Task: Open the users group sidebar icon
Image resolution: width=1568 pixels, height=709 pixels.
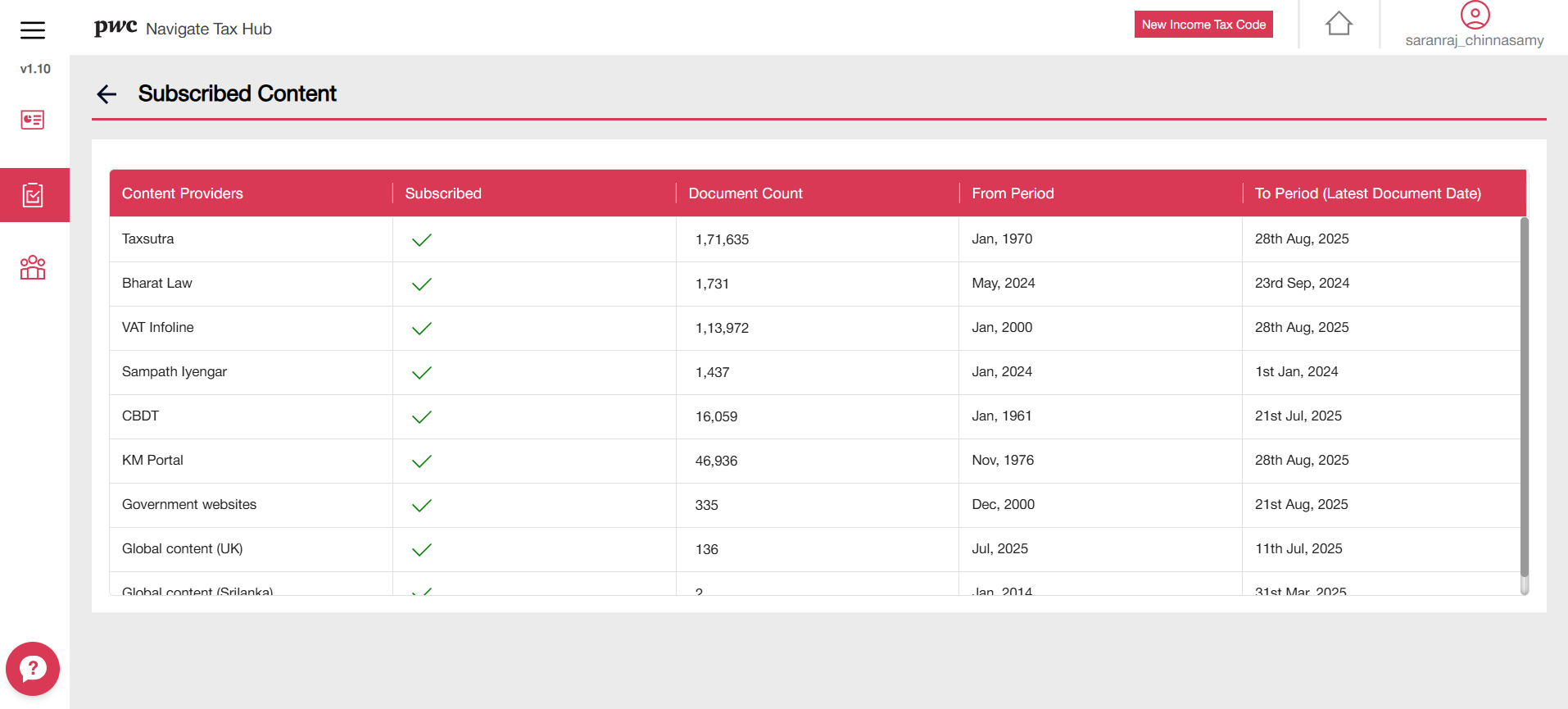Action: click(x=33, y=267)
